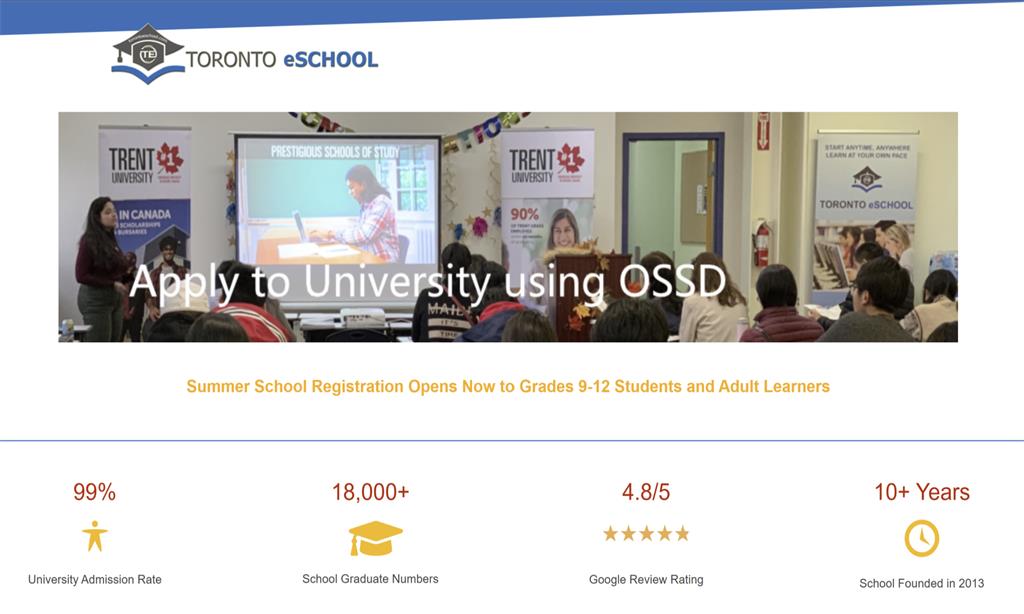
Task: Click the 'Apply to University using OSSD' banner text
Action: tap(427, 282)
